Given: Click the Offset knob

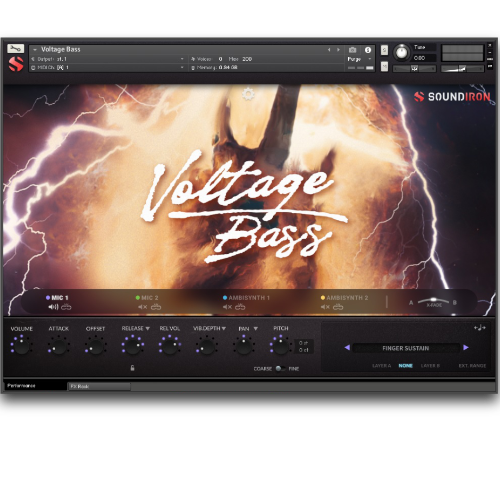Looking at the screenshot, I should pyautogui.click(x=95, y=346).
